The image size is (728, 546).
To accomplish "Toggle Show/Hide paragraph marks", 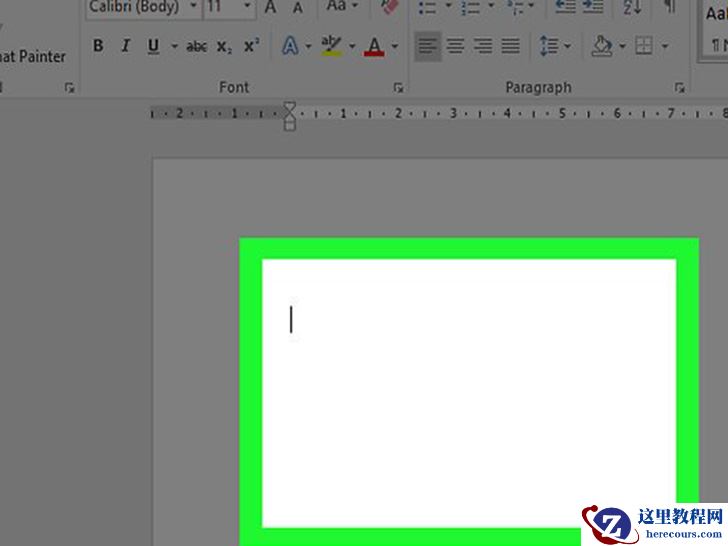I will (x=669, y=6).
